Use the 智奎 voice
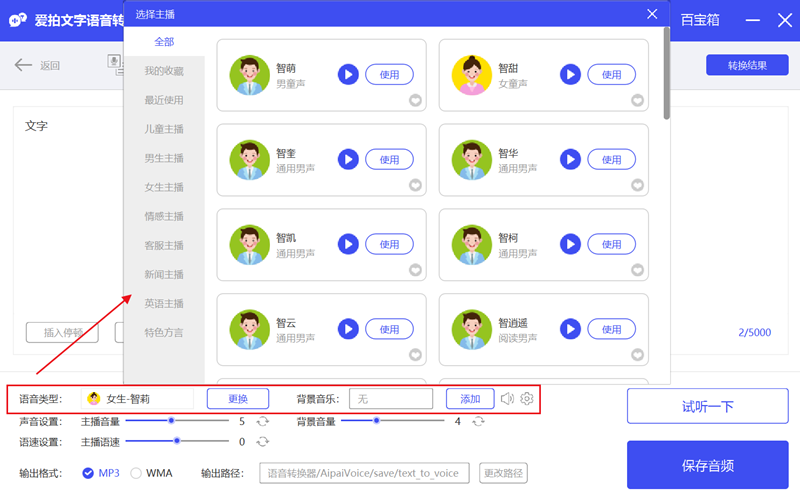This screenshot has width=800, height=502. [389, 159]
